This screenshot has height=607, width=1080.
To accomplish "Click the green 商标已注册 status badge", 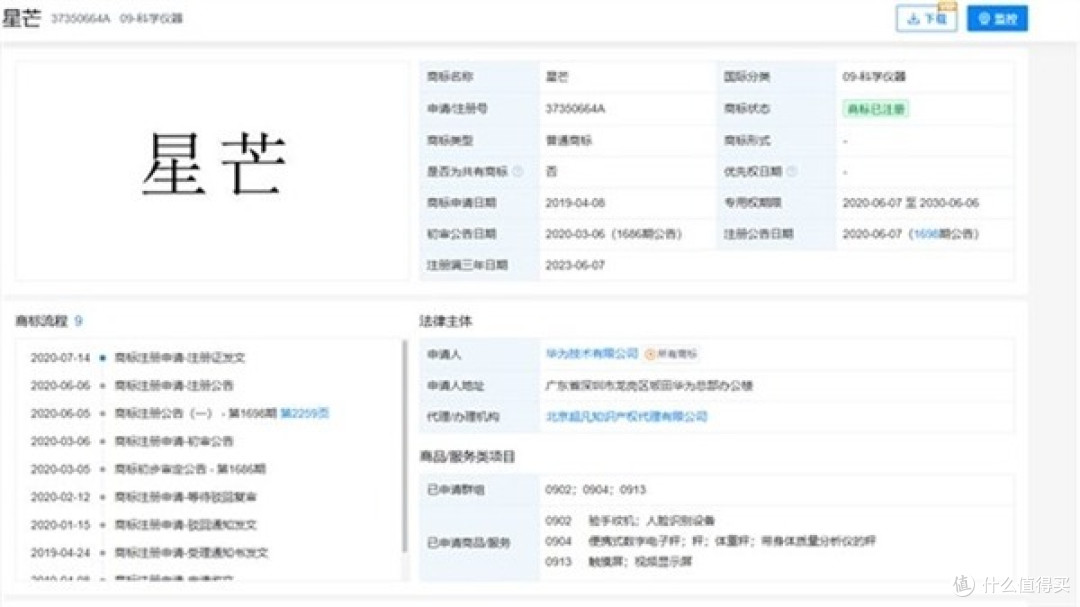I will coord(875,109).
